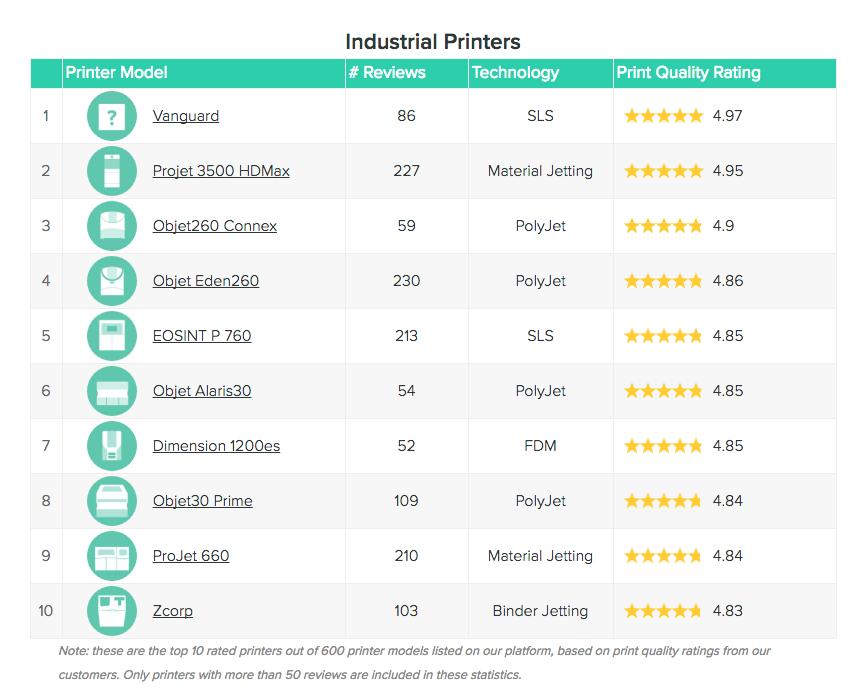Click the Printer Model column header
This screenshot has height=694, width=864.
[x=117, y=73]
